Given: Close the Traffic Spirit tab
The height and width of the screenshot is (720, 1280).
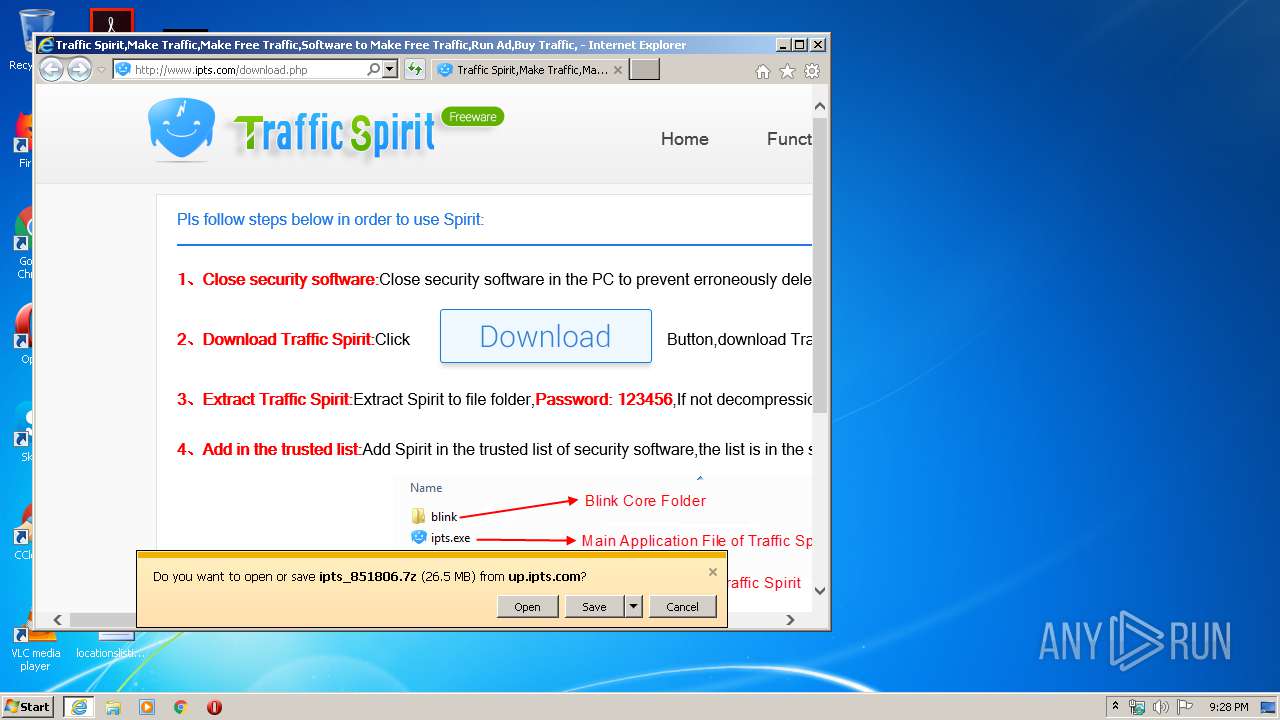Looking at the screenshot, I should (618, 70).
